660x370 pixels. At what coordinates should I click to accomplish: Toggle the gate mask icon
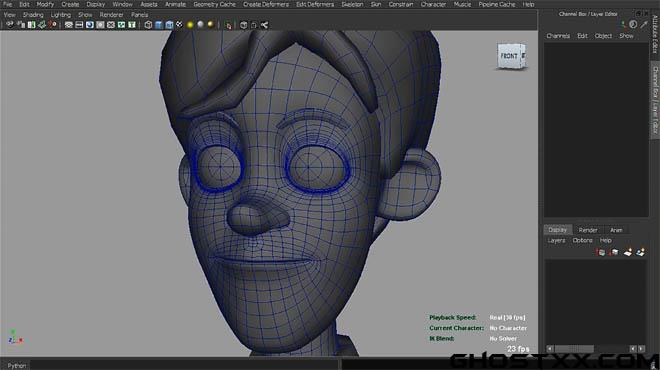(100, 25)
